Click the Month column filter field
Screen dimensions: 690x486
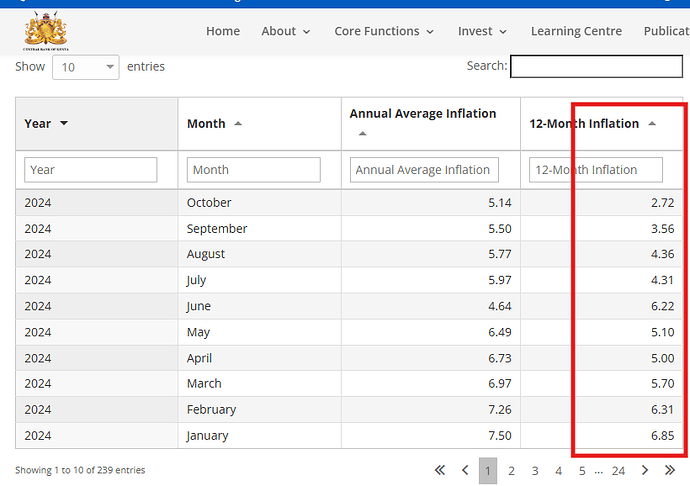pos(253,170)
